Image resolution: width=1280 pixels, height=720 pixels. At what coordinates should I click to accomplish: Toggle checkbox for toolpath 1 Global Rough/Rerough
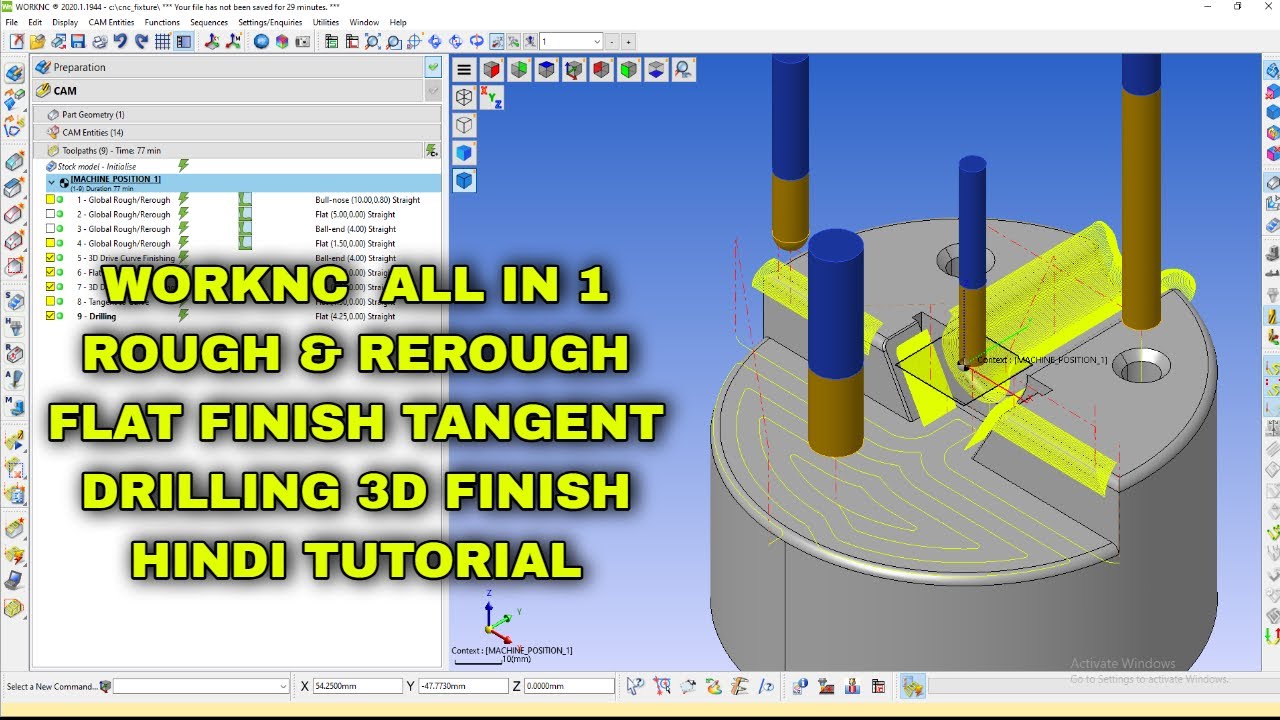50,200
